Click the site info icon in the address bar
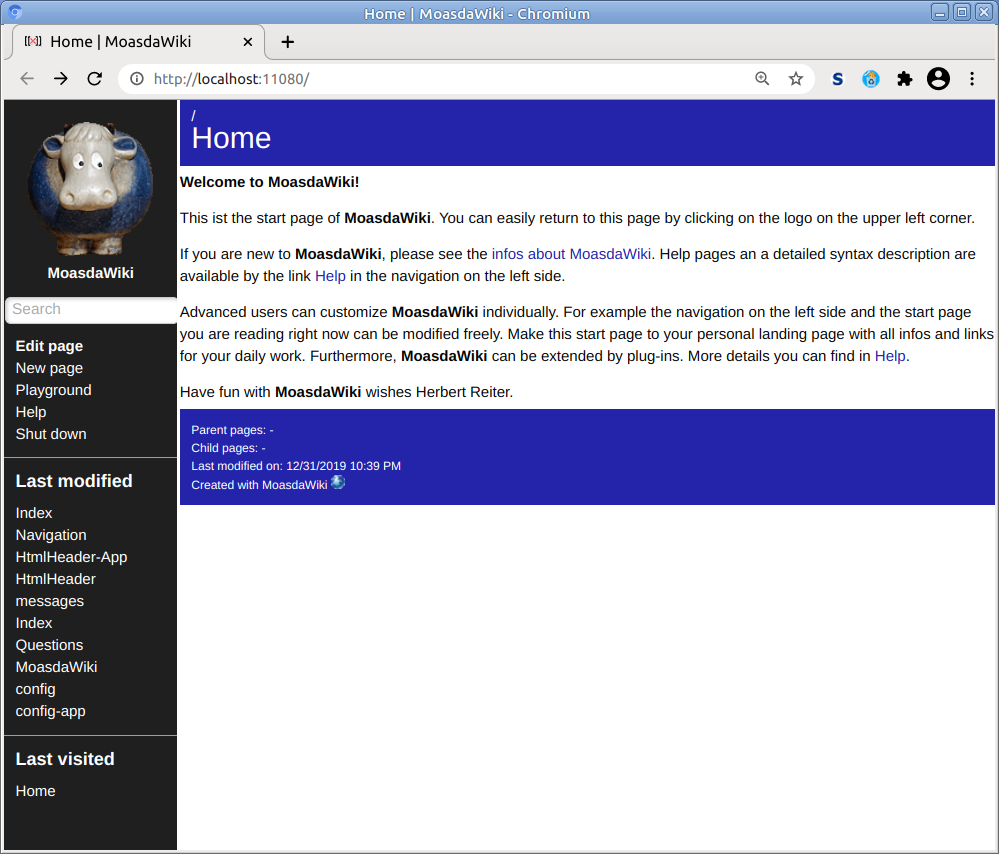This screenshot has height=854, width=999. pos(137,79)
